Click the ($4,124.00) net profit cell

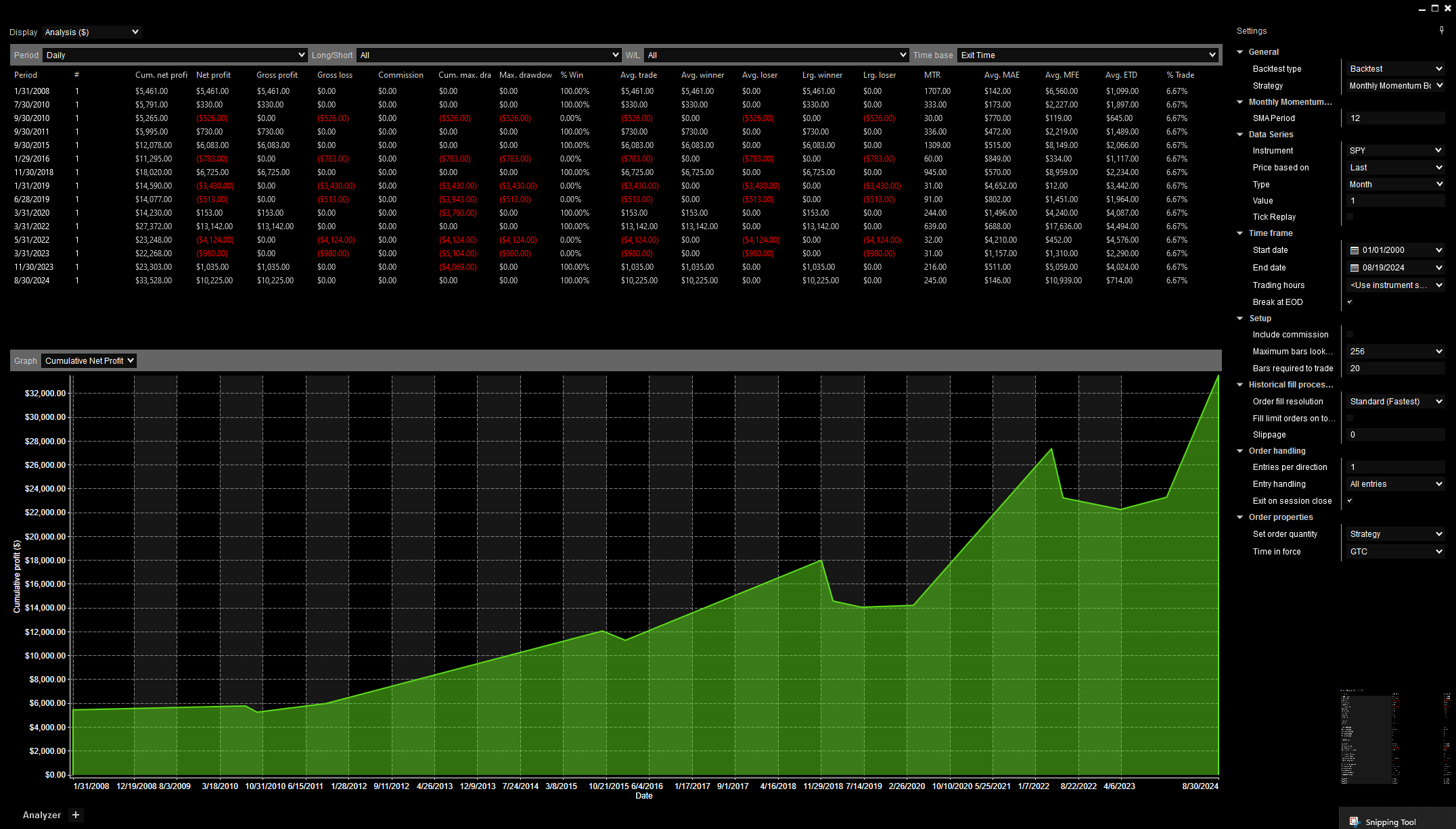tap(215, 240)
